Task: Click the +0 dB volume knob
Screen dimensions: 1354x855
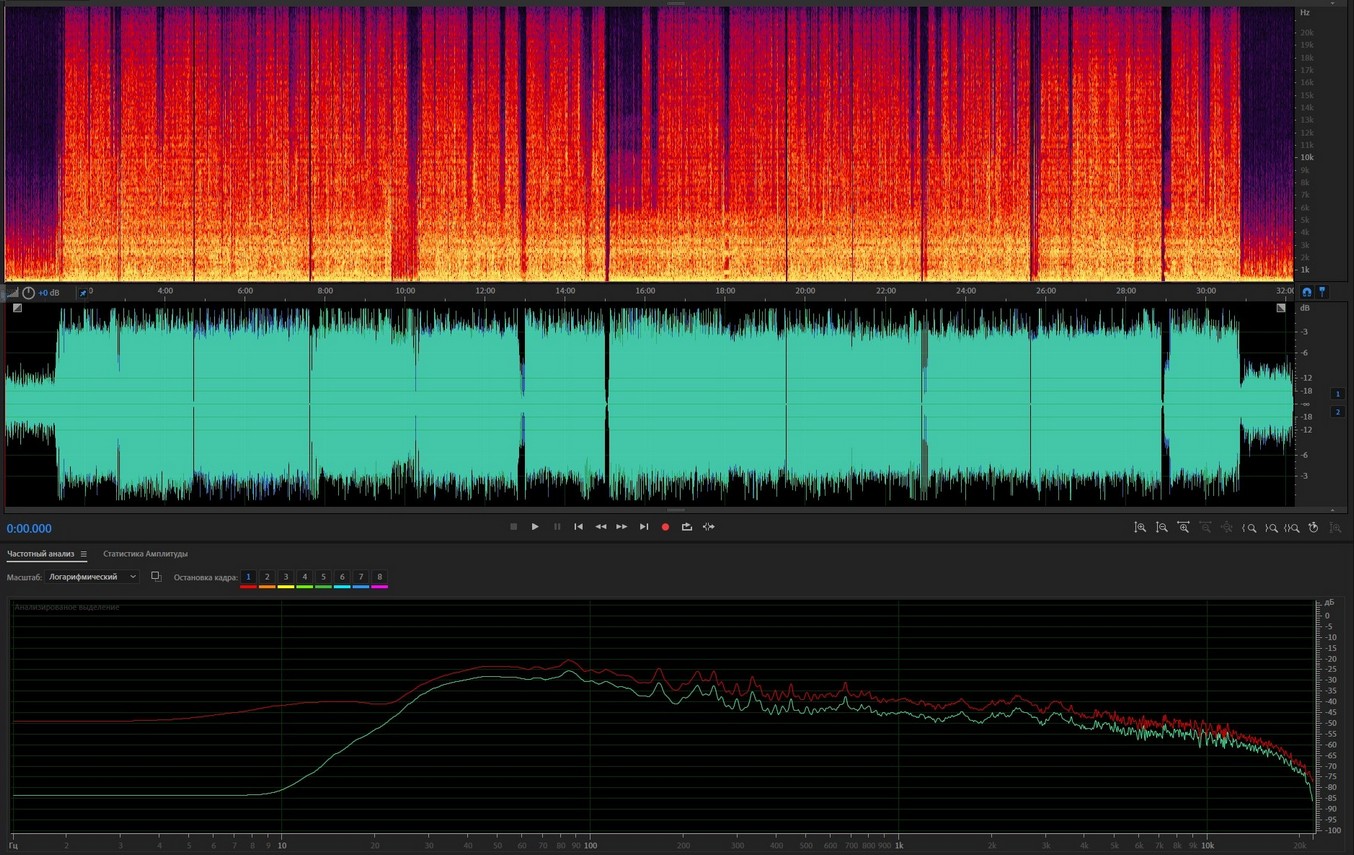Action: click(x=29, y=293)
